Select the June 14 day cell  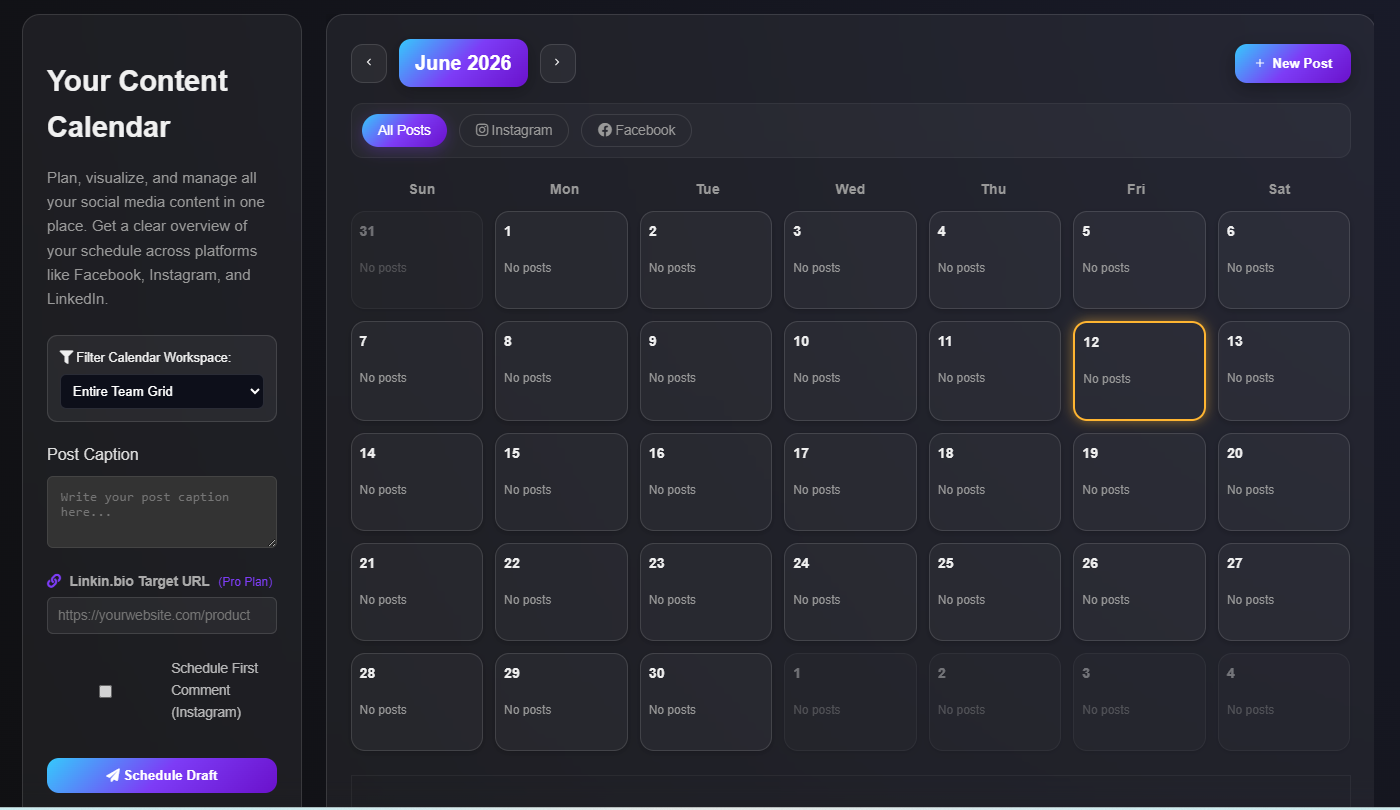pyautogui.click(x=417, y=482)
